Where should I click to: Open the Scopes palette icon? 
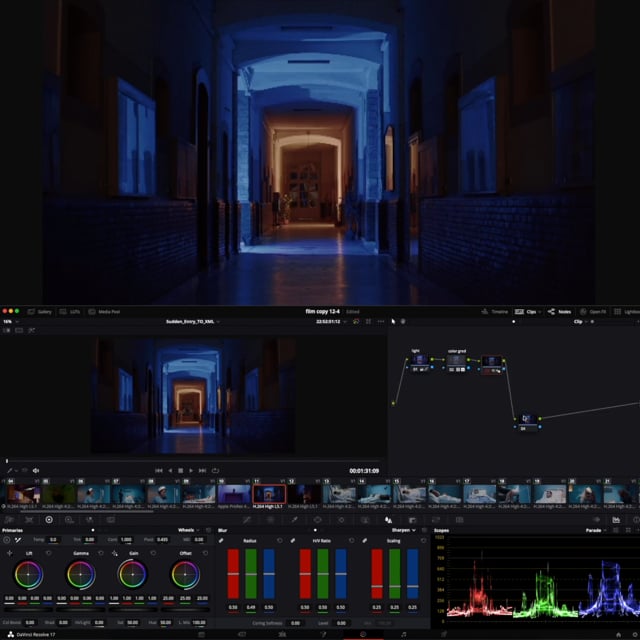tap(616, 520)
